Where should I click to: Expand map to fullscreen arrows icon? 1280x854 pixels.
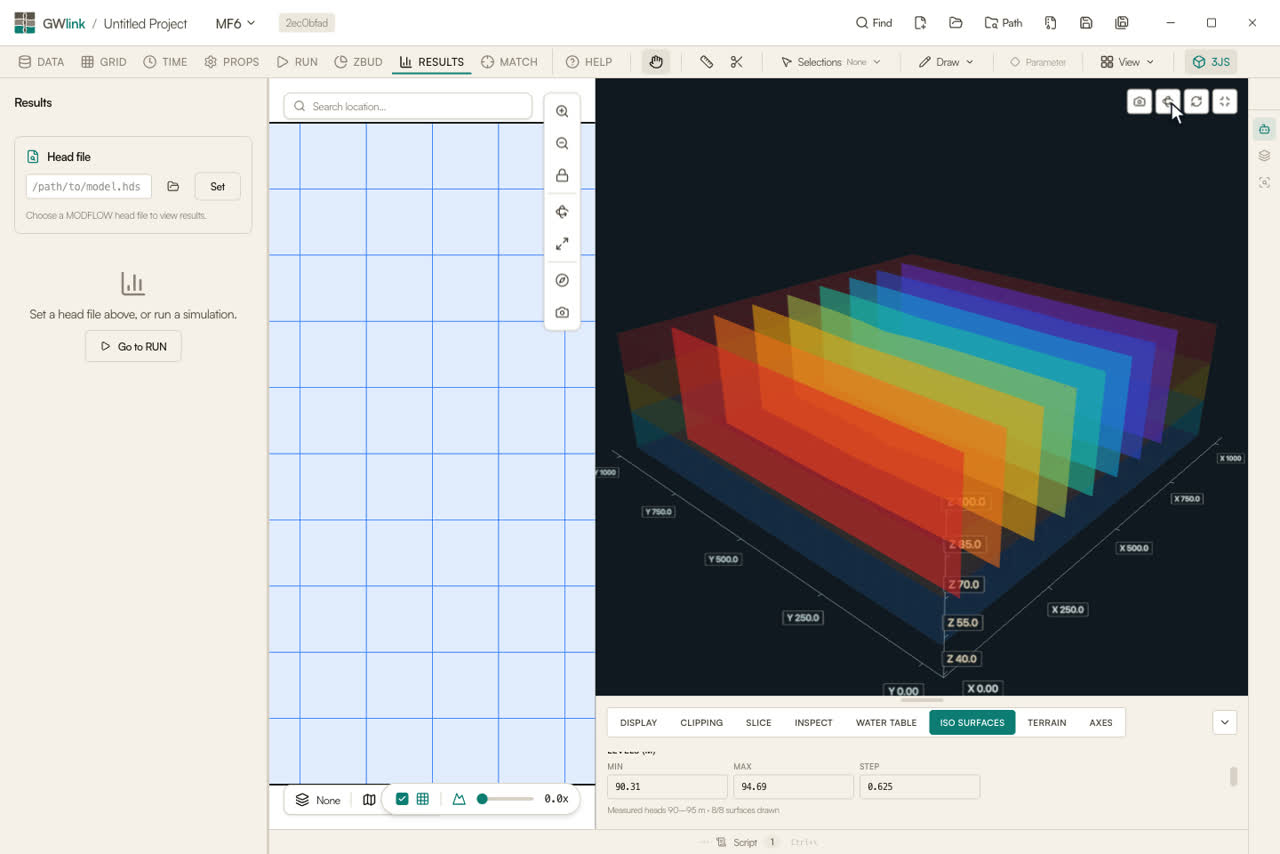tap(562, 244)
